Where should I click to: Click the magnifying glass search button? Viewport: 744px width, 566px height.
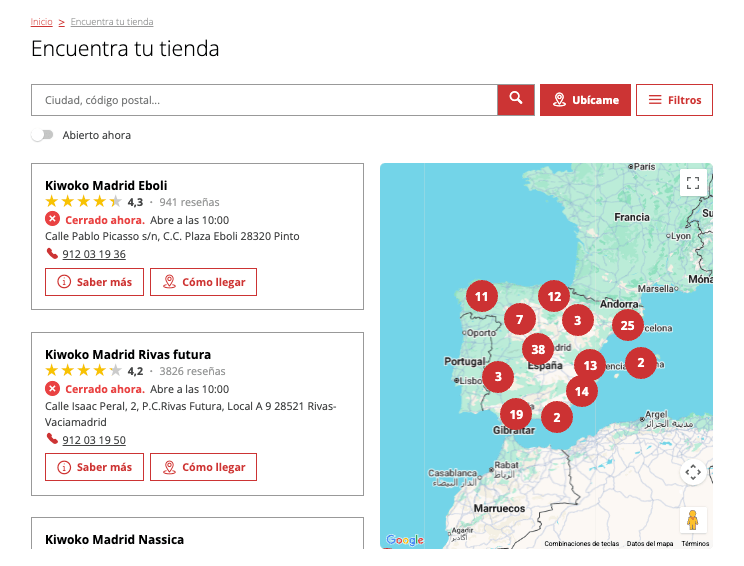tap(516, 100)
